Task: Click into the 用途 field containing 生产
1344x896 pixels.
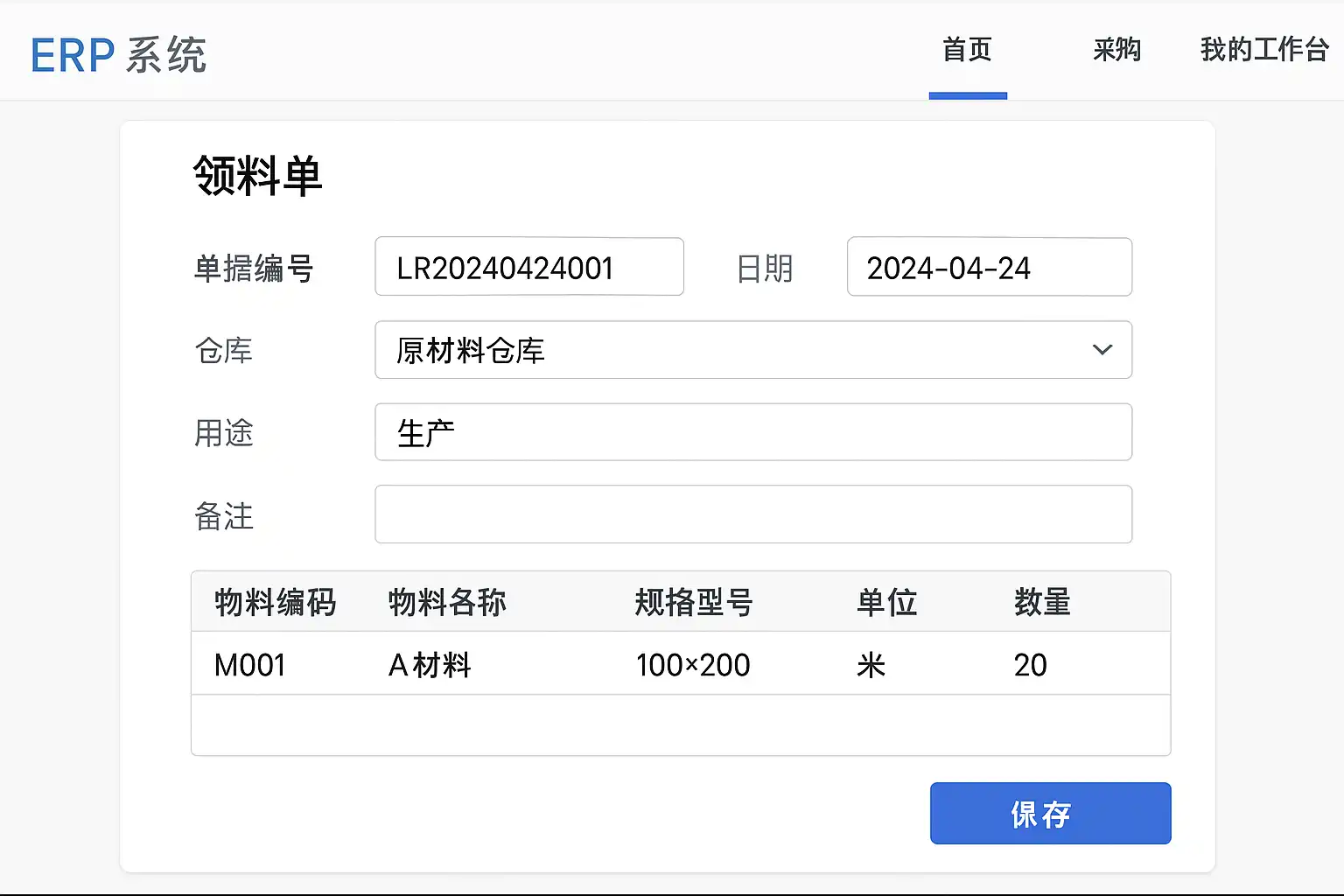Action: point(752,432)
